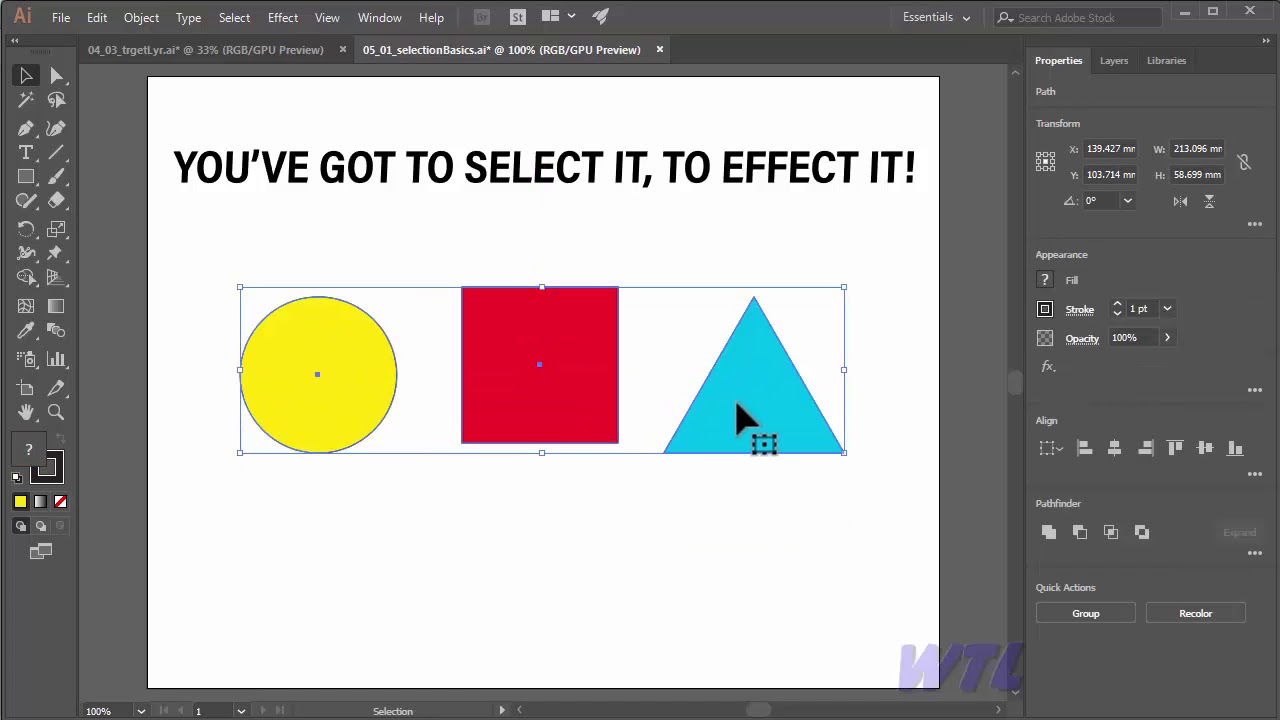Pick the Column Graph tool
The width and height of the screenshot is (1280, 720).
56,359
